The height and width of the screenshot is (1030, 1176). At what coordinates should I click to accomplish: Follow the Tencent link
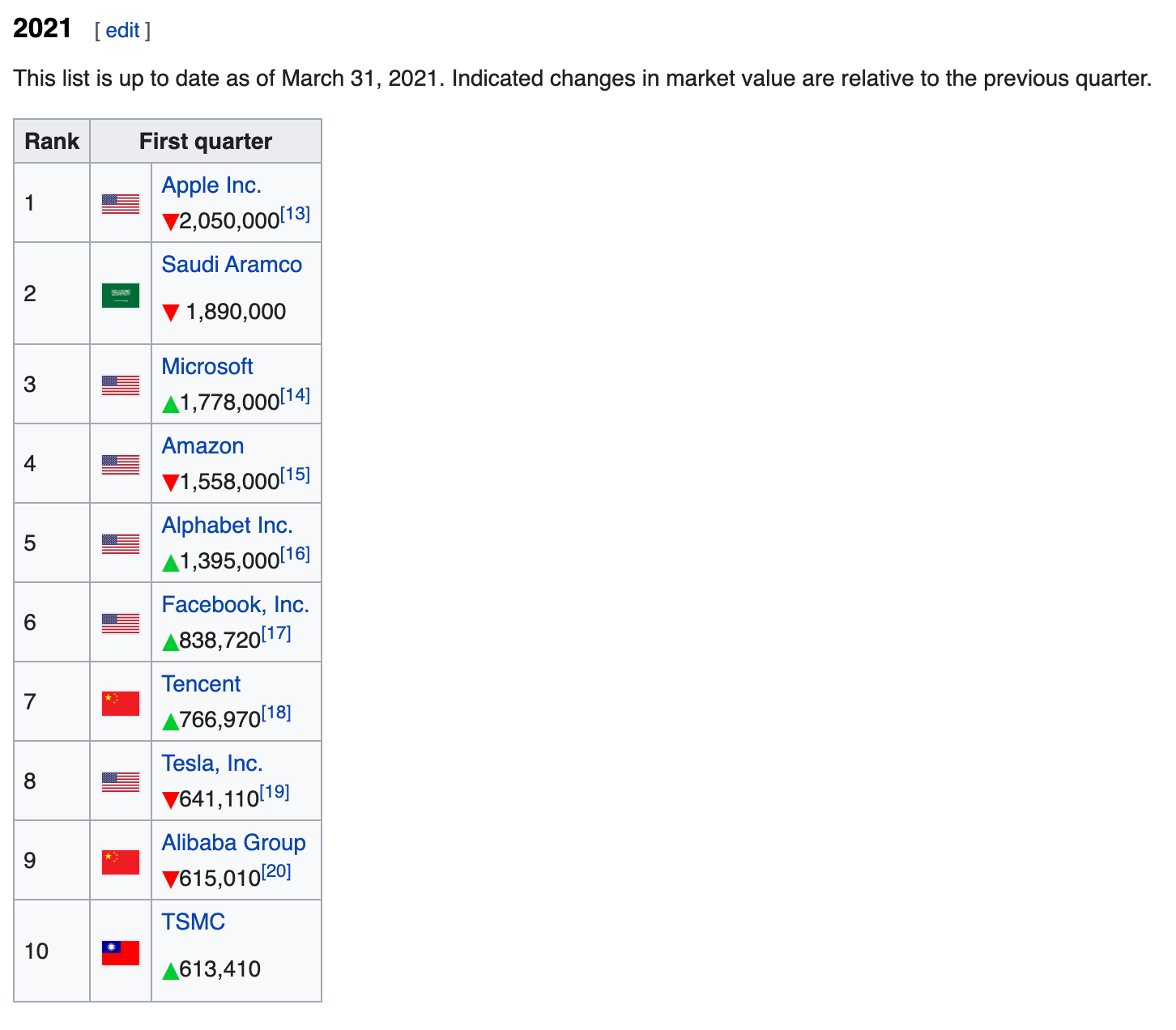tap(201, 684)
